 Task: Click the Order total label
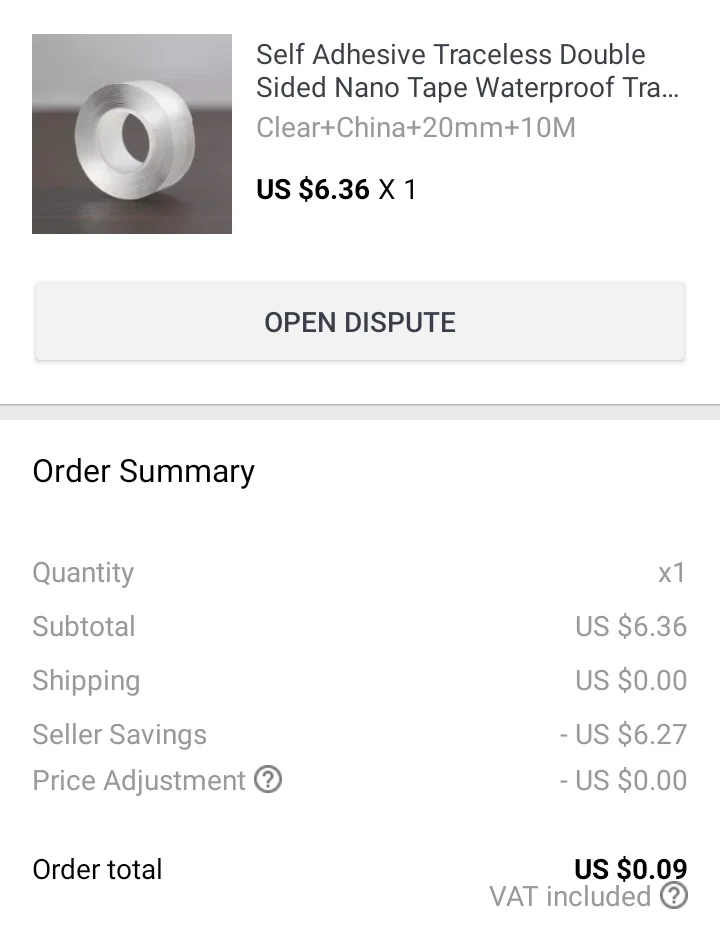click(x=97, y=870)
